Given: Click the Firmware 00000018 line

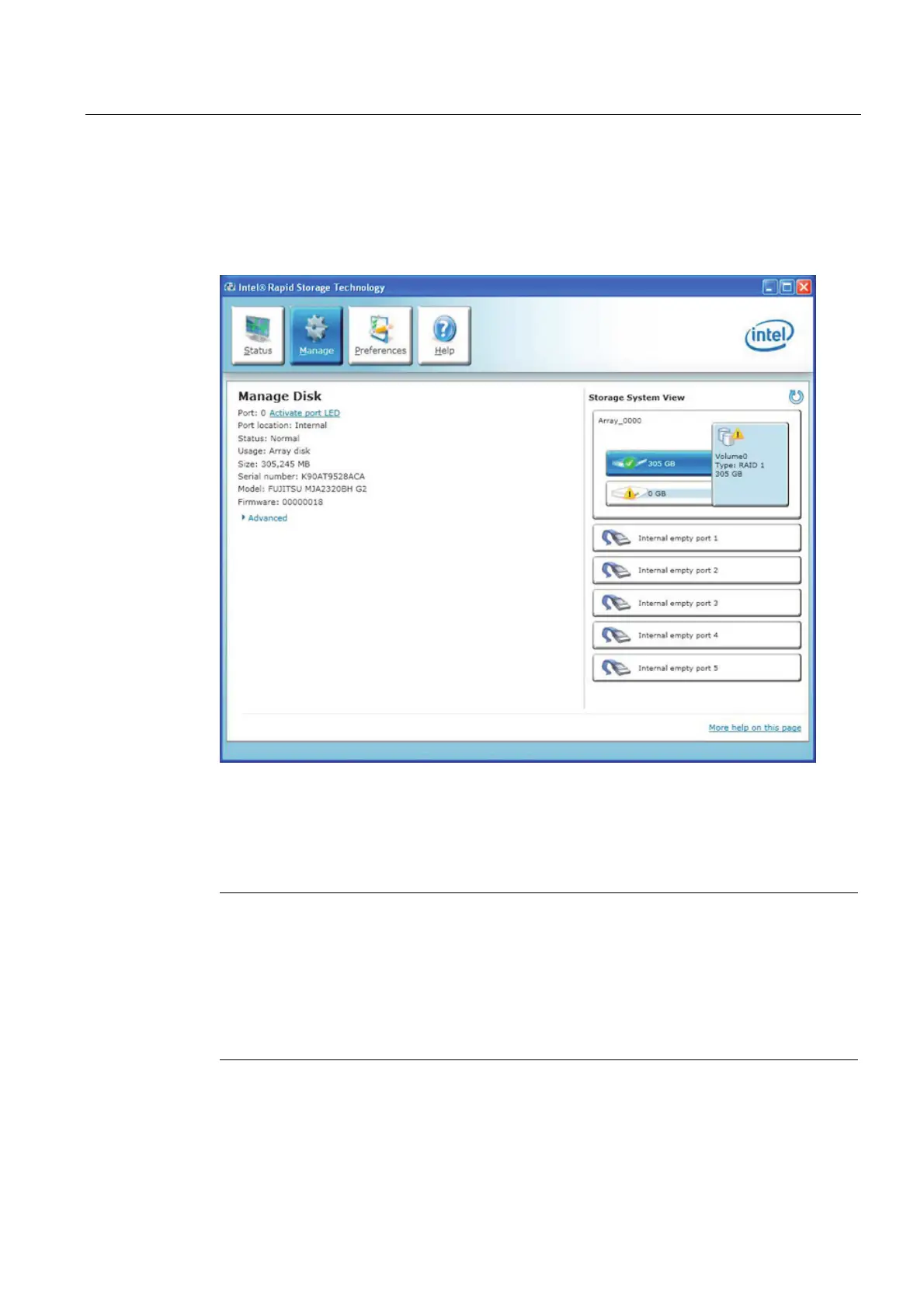Looking at the screenshot, I should [280, 503].
